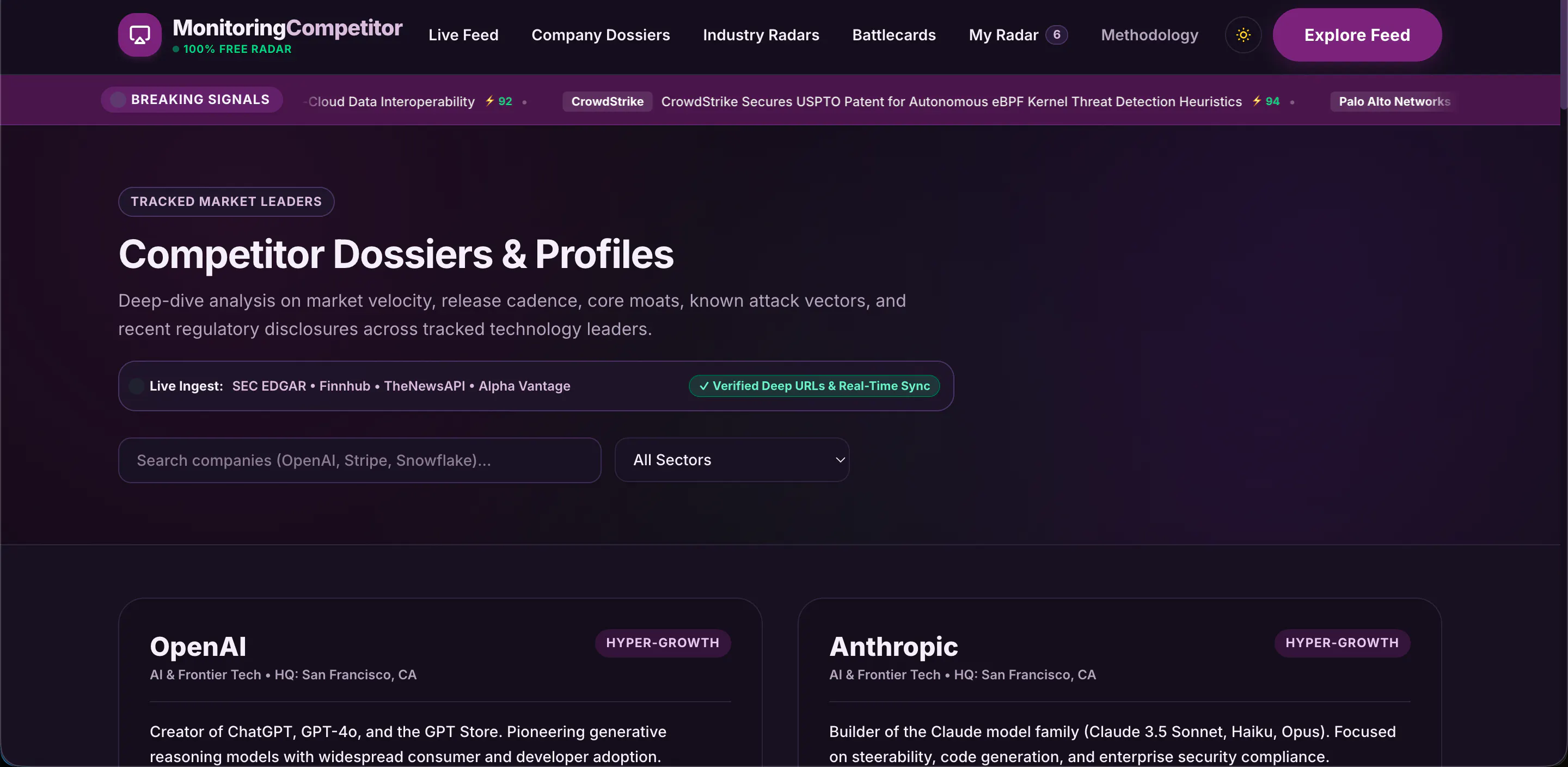Click the MonitoringCompetitor brand name
1568x767 pixels.
287,27
